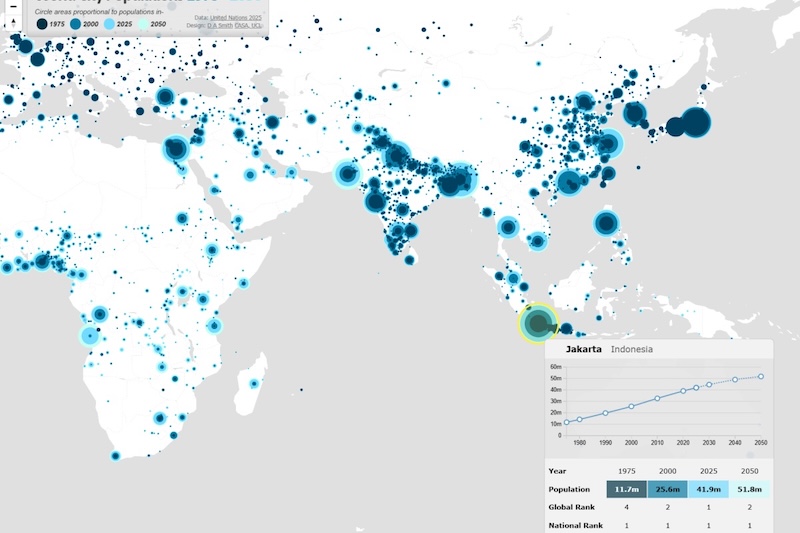Viewport: 800px width, 533px height.
Task: Click the Cape Town circle in South Africa
Action: coord(115,456)
